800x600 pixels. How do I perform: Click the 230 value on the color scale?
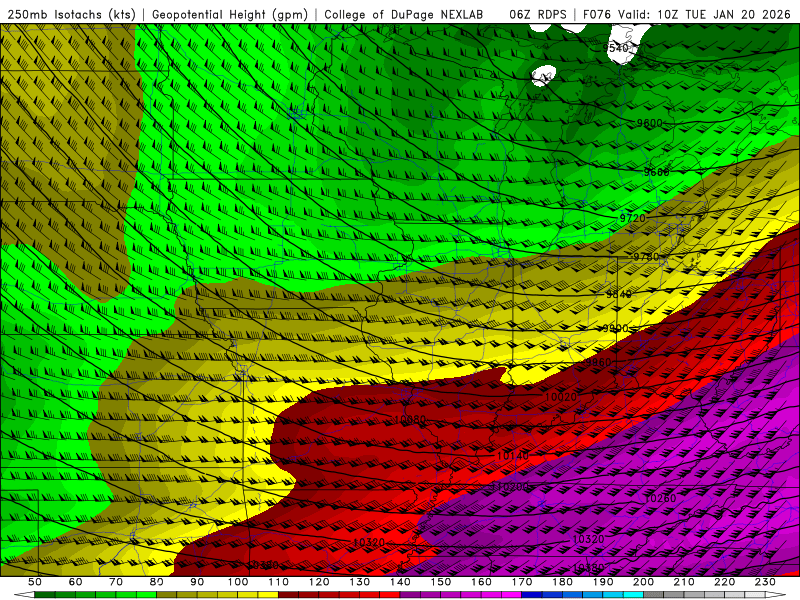tap(766, 582)
